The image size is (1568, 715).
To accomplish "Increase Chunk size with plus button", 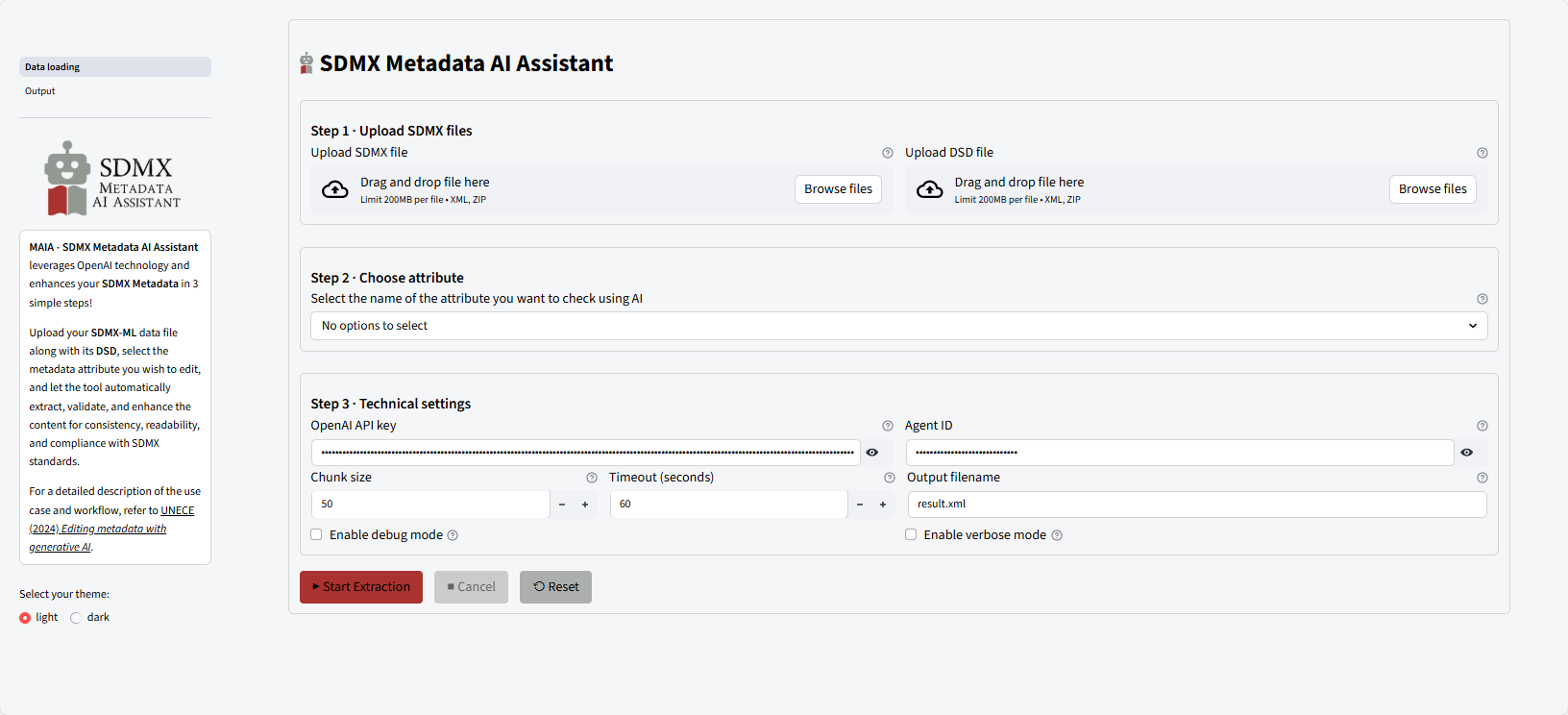I will click(585, 505).
